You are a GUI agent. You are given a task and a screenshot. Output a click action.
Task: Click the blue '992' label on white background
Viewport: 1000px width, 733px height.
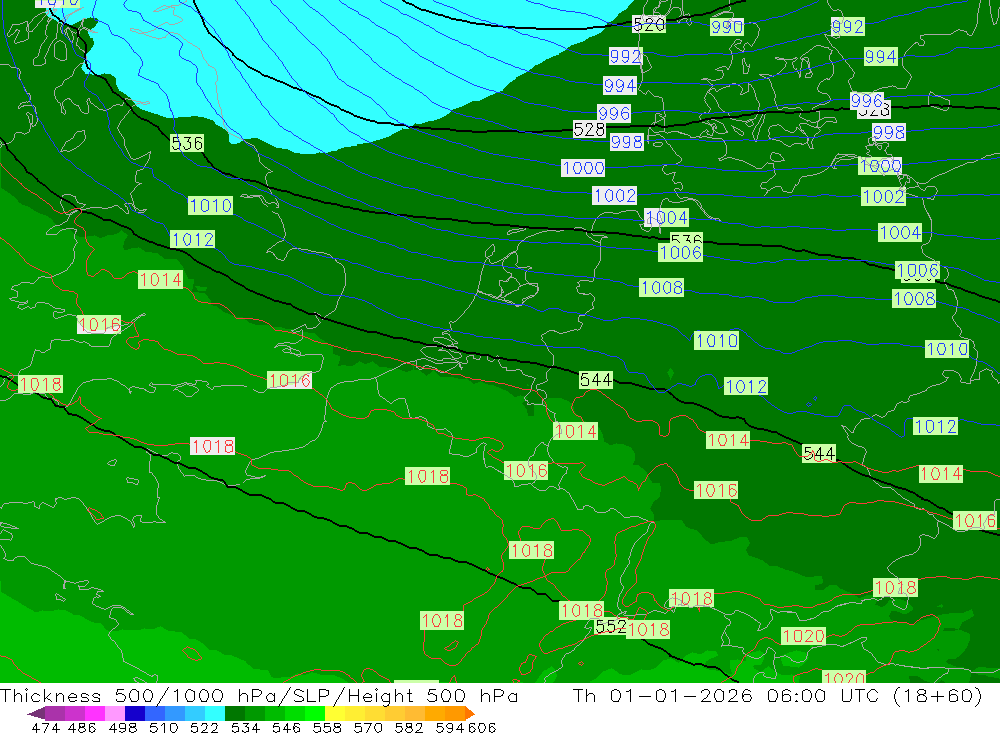(x=625, y=56)
